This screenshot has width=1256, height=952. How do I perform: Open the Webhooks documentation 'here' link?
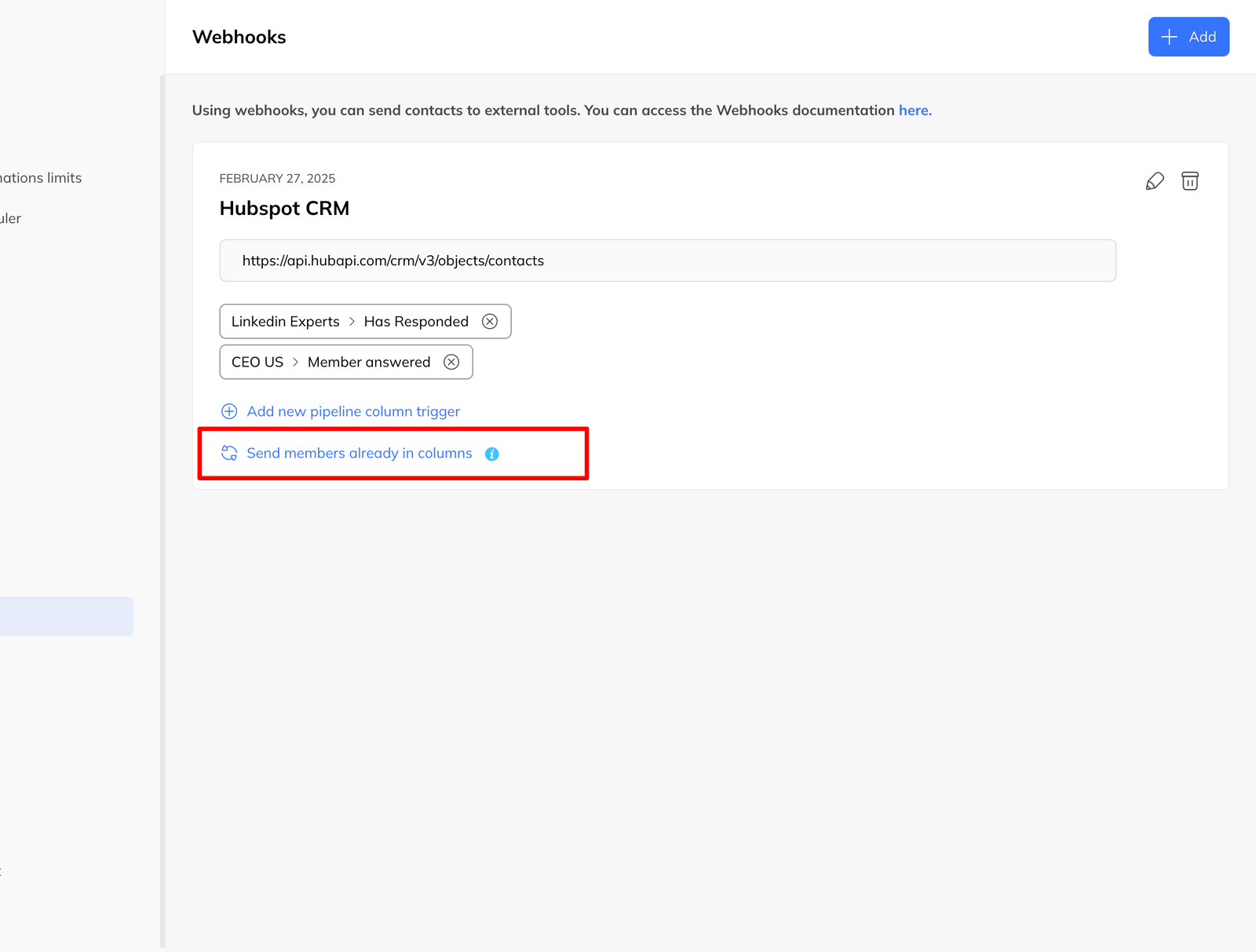pyautogui.click(x=915, y=111)
